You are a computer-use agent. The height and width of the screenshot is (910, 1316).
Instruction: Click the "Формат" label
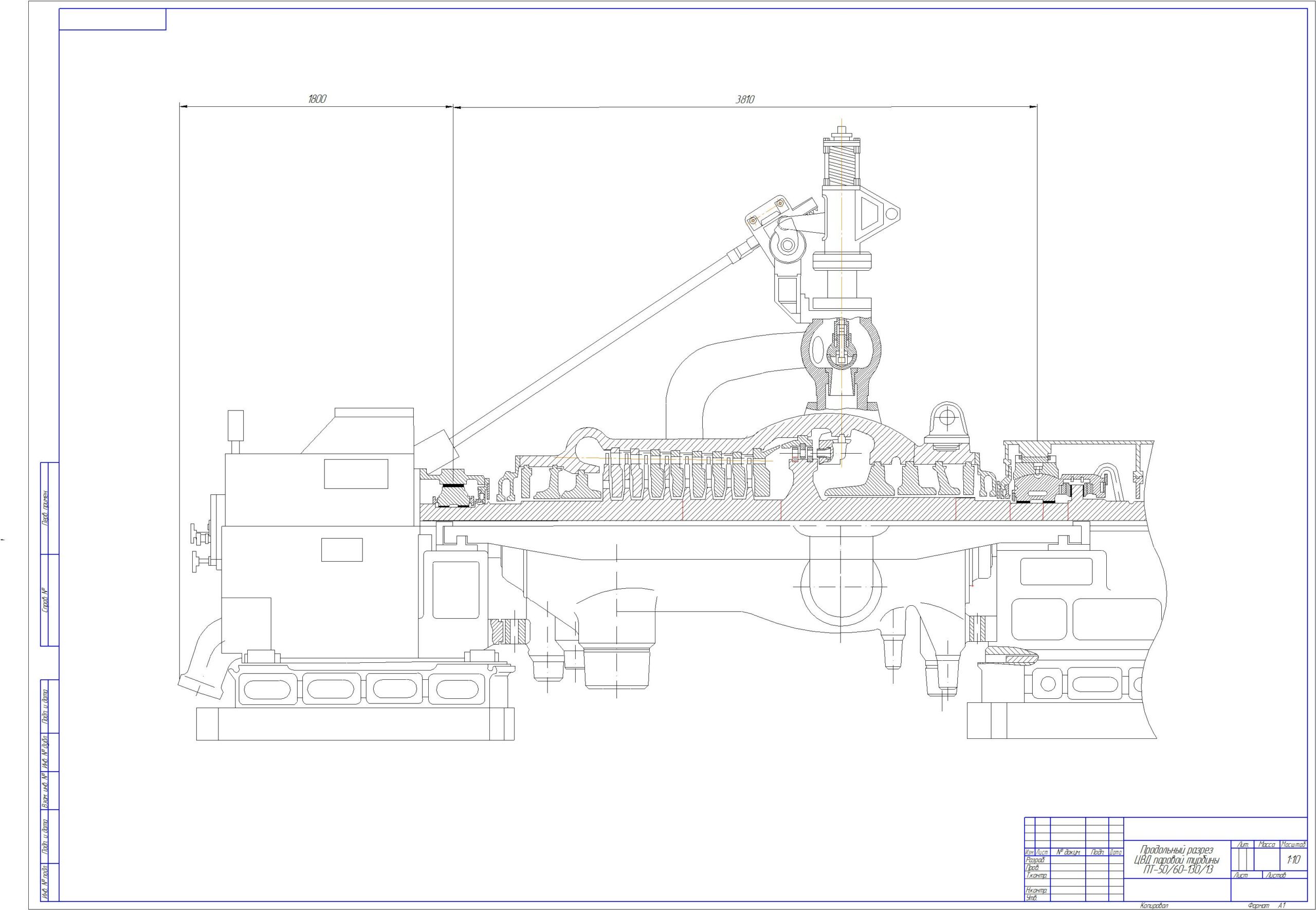1258,905
